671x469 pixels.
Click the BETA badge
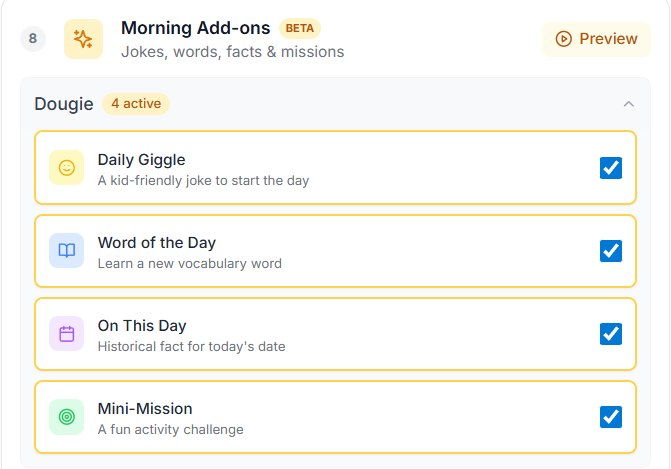click(x=300, y=28)
